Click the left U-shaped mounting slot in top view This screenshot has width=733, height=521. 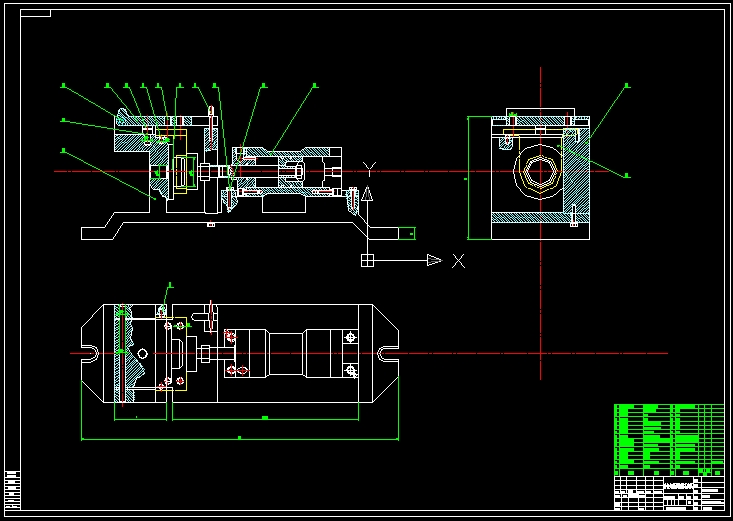click(x=91, y=354)
